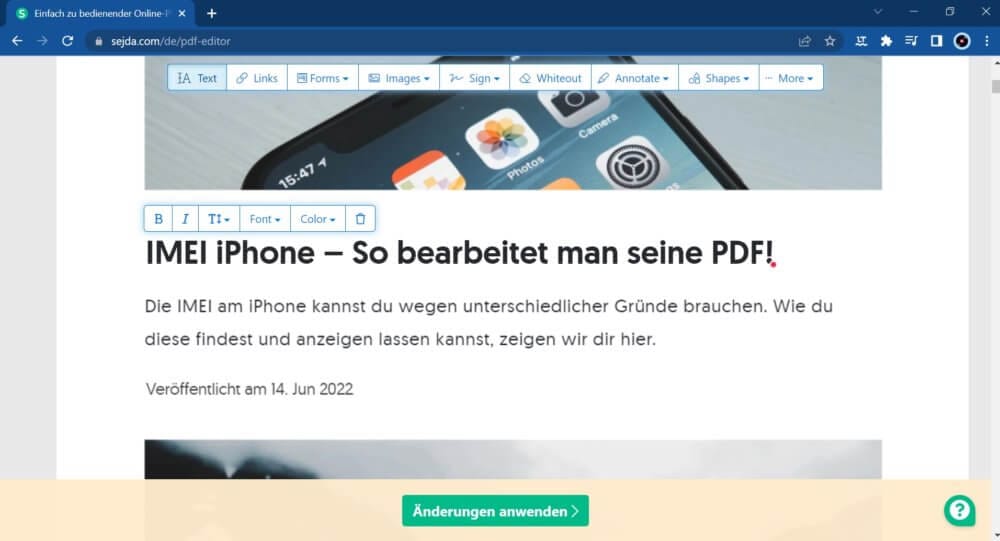Click the browser forward arrow
Screen dimensions: 1000x541
(42, 41)
